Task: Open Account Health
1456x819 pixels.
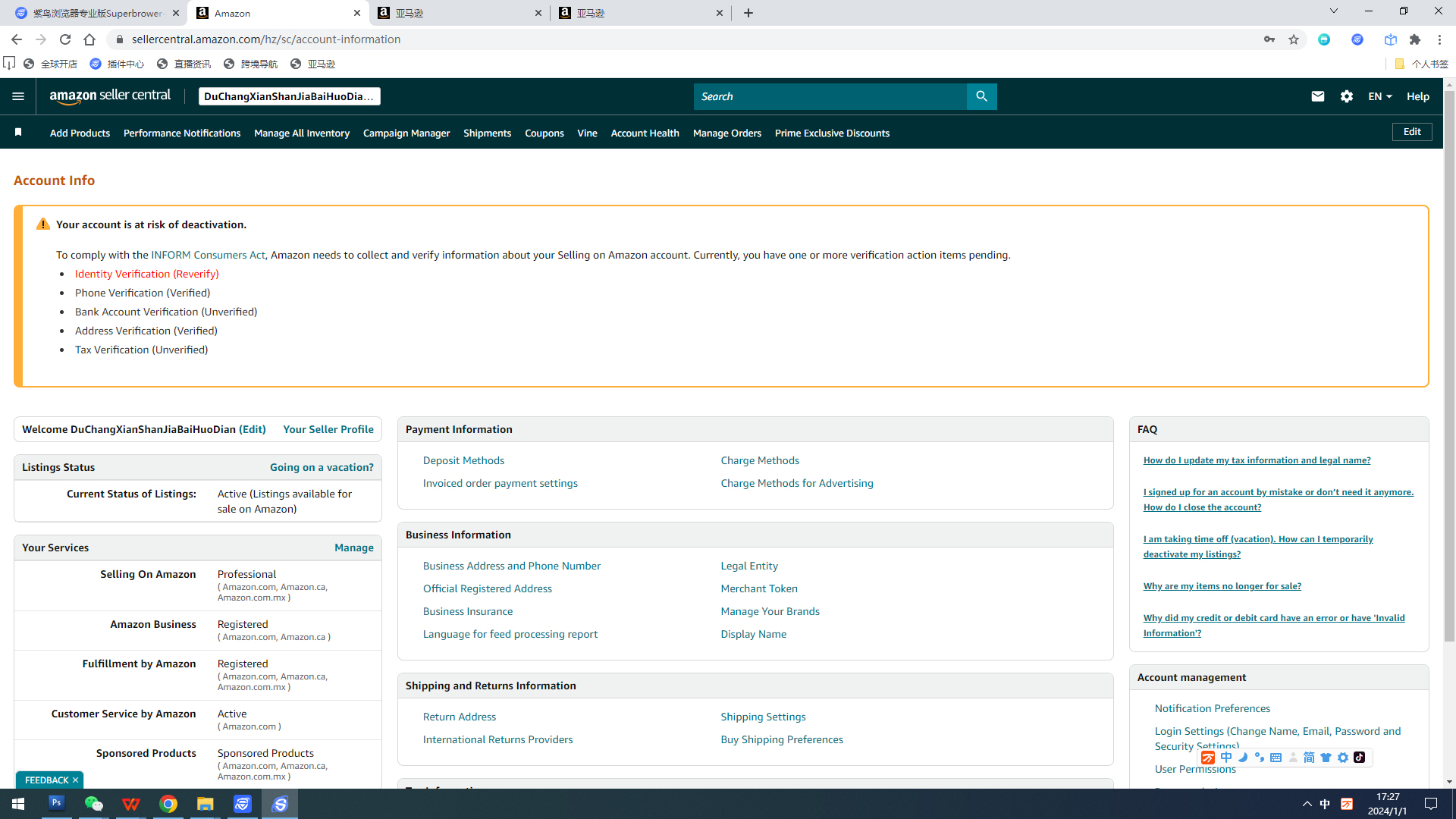Action: (645, 133)
